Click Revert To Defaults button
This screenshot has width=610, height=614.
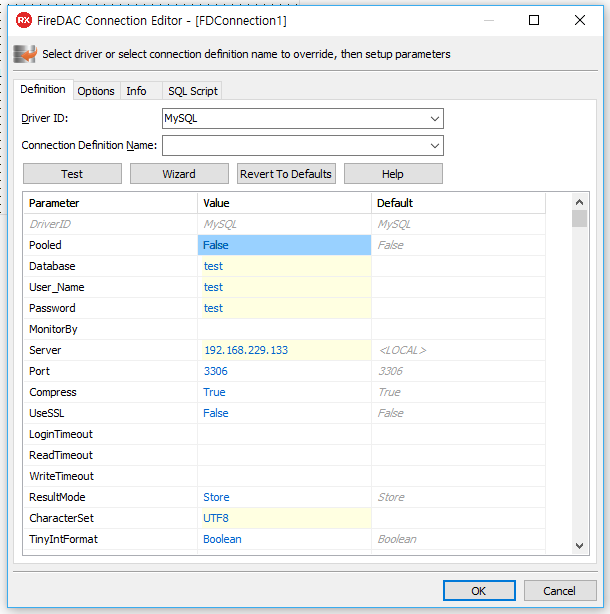(286, 173)
